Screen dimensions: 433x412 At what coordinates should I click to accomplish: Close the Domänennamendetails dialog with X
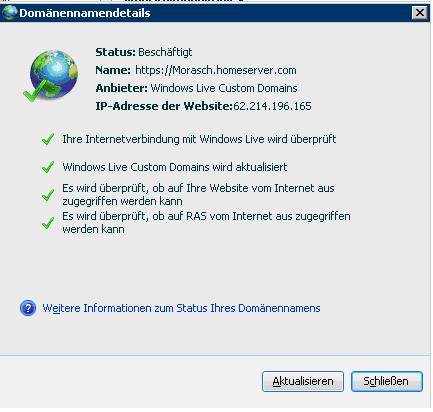pos(420,13)
